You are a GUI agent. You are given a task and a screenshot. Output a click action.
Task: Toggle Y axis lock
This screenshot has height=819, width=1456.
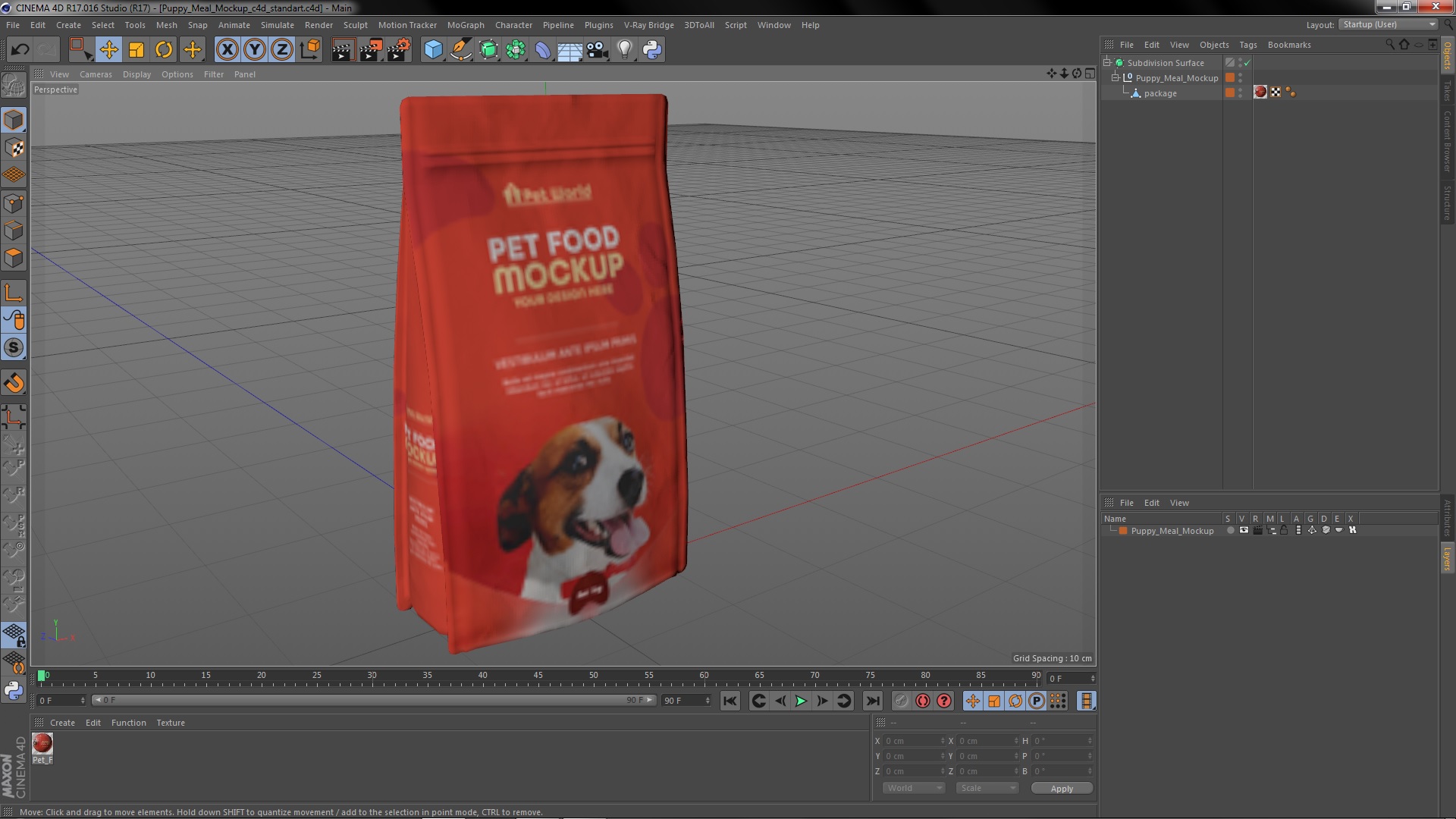(x=255, y=50)
